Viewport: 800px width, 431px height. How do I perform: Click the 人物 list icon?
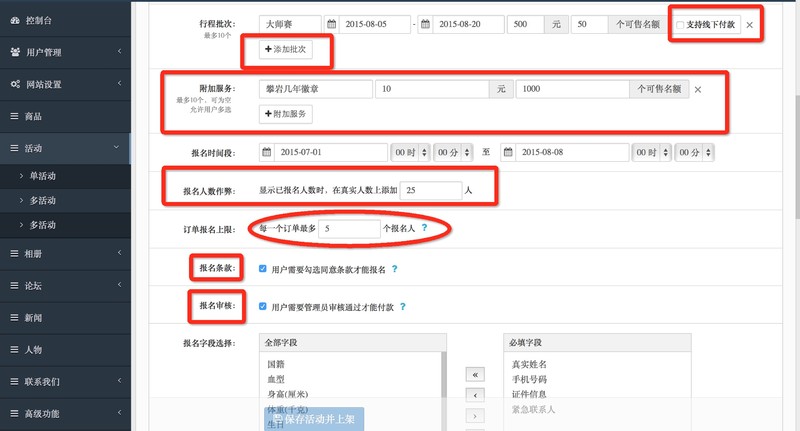pyautogui.click(x=14, y=350)
